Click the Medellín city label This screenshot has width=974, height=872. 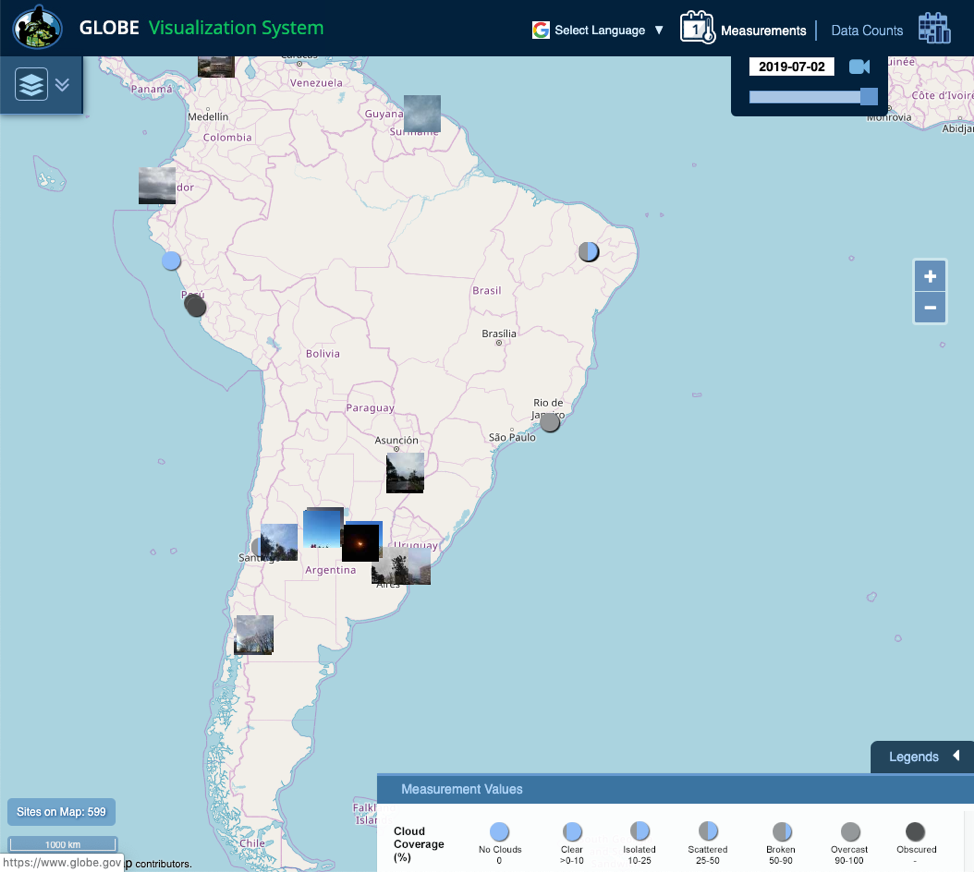(x=208, y=117)
